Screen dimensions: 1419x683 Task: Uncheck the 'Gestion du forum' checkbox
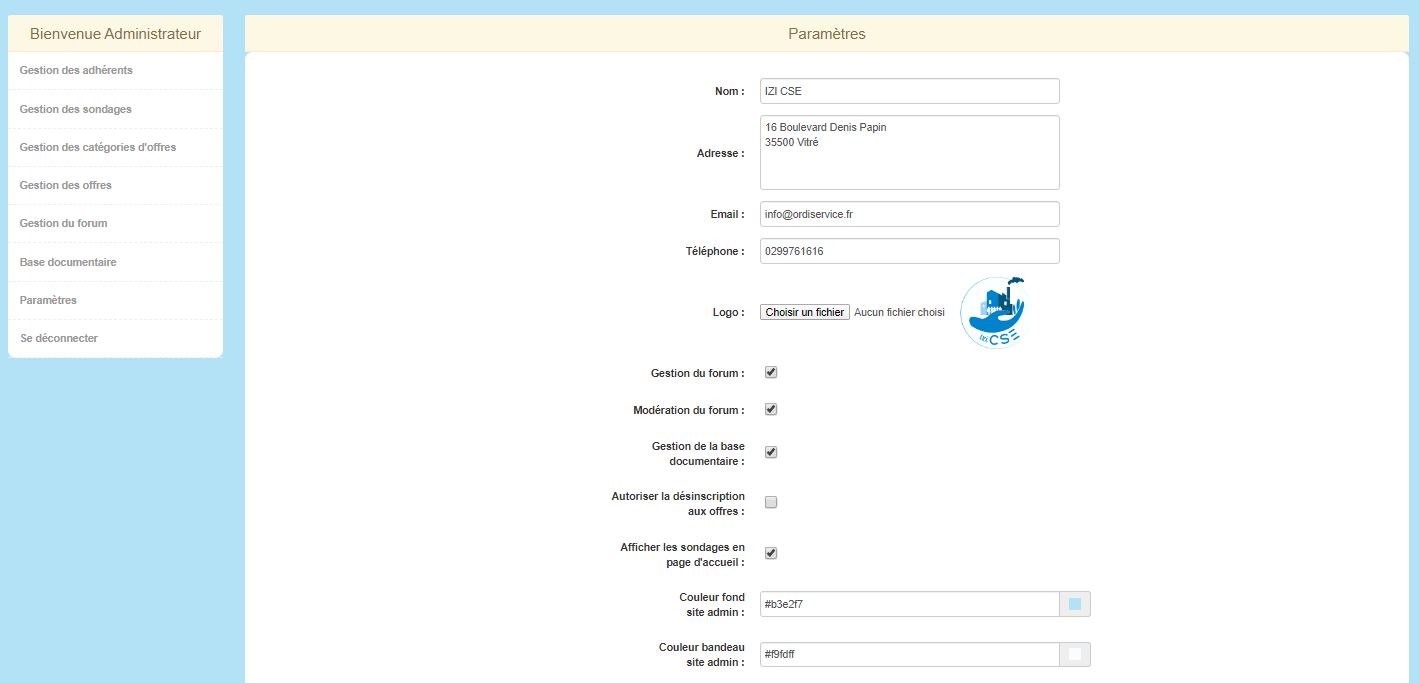pyautogui.click(x=771, y=372)
